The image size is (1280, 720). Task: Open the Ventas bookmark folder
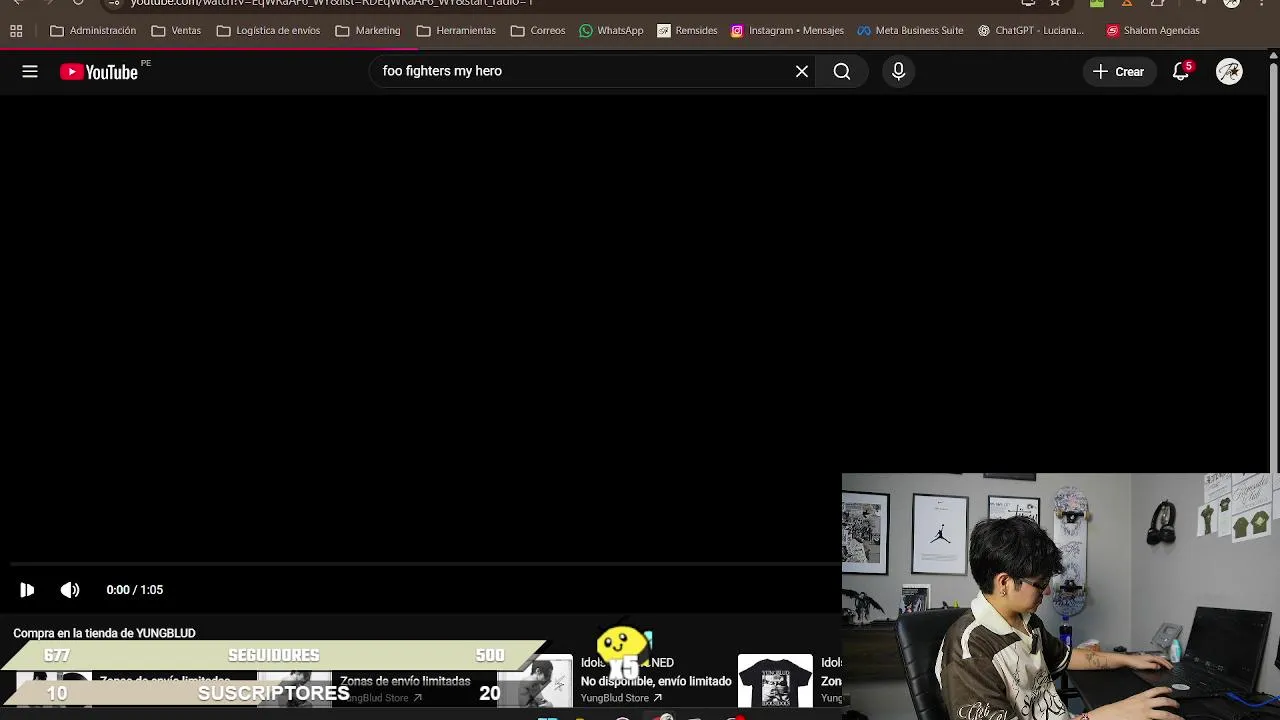[x=176, y=31]
